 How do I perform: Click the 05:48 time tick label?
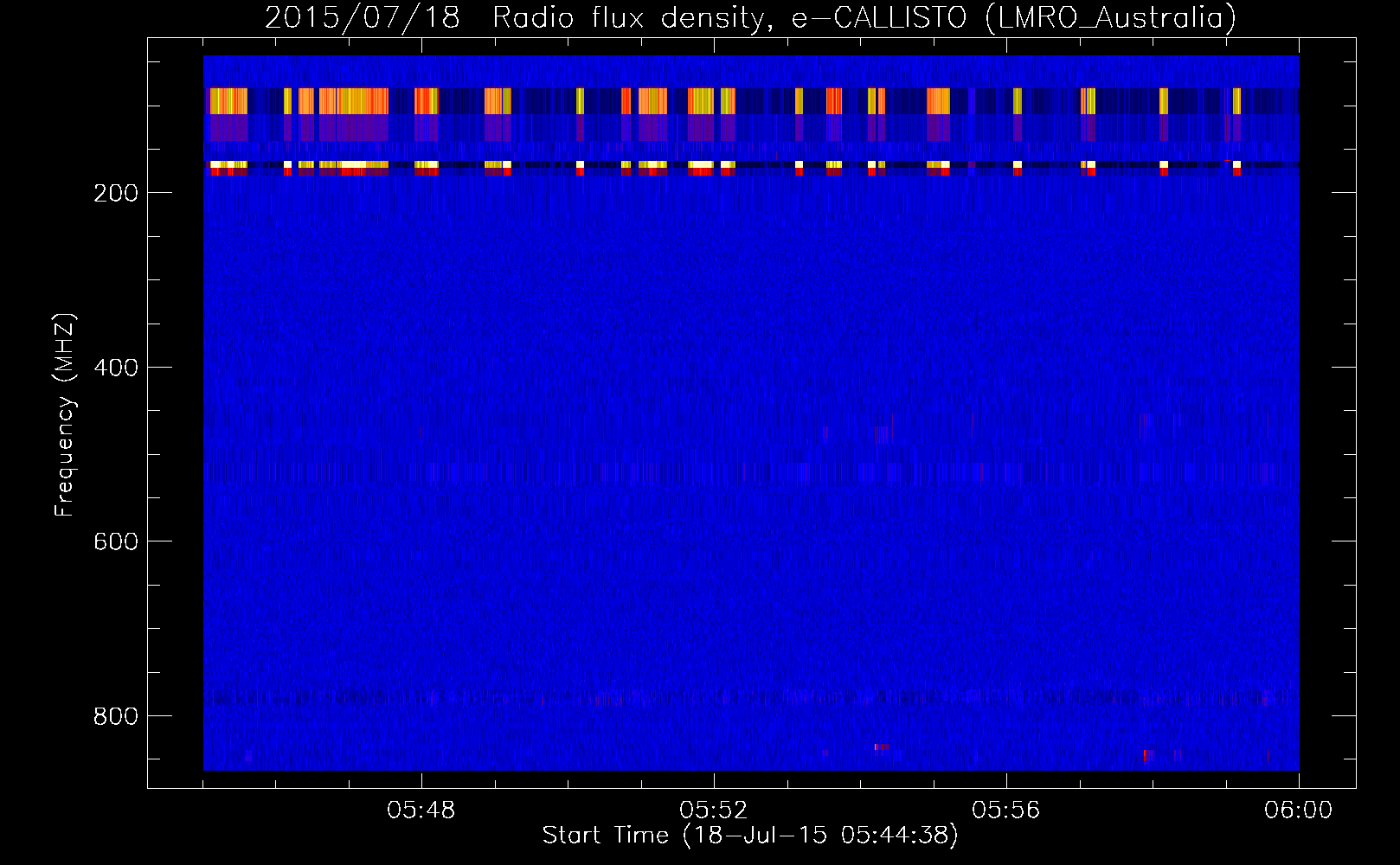(x=421, y=811)
